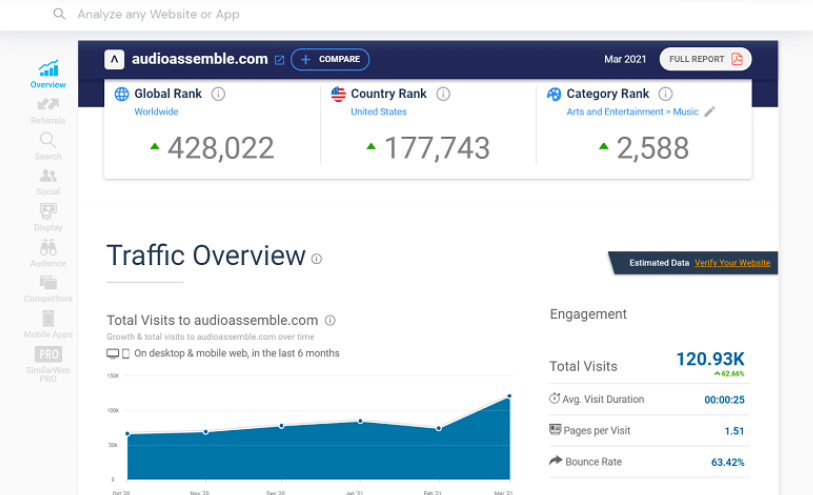Click the Jan '21 data point on chart
Screen dimensions: 813x495
point(360,421)
